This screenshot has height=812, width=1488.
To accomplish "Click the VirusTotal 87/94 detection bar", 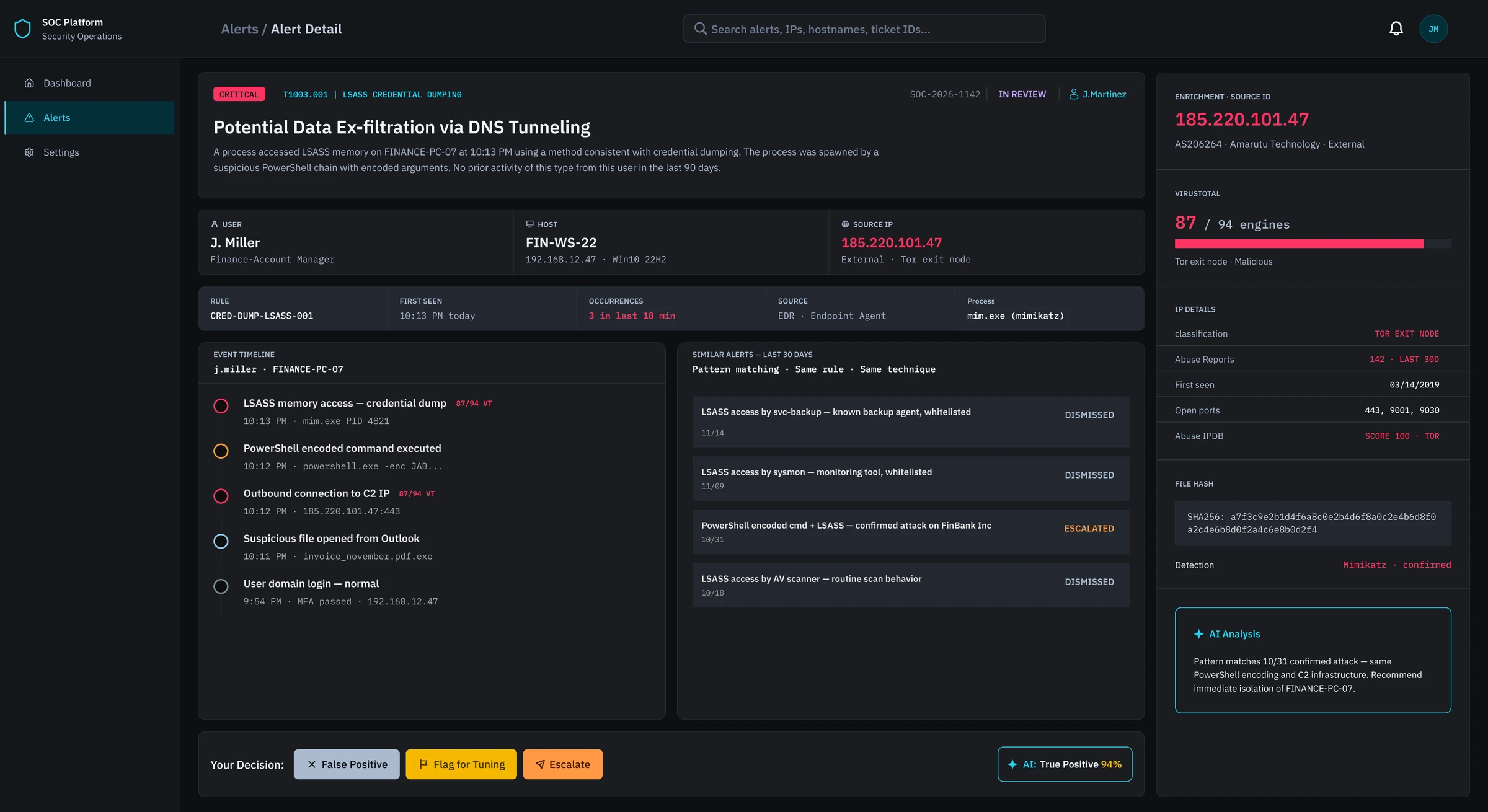I will coord(1313,244).
